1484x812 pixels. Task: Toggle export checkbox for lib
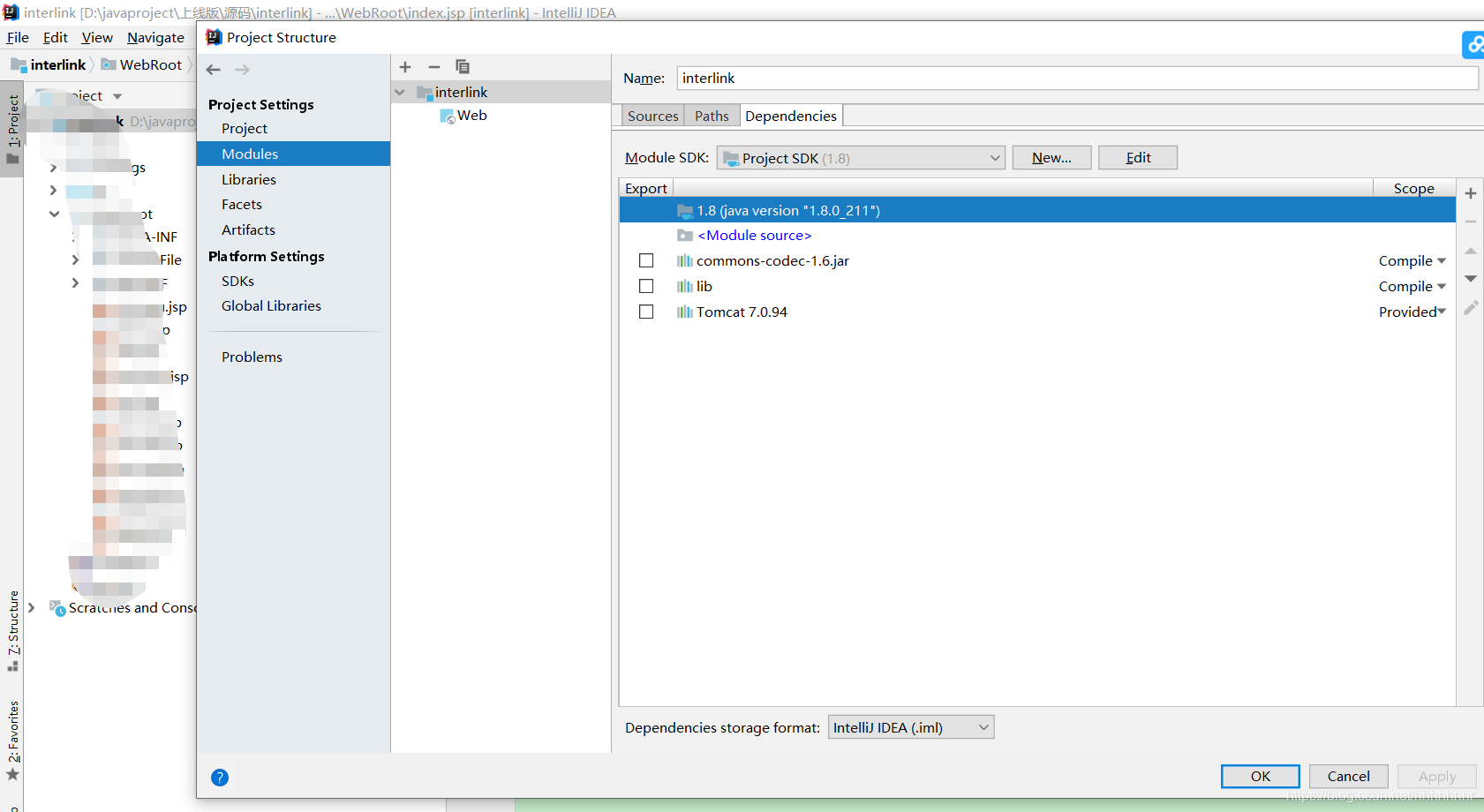[646, 286]
